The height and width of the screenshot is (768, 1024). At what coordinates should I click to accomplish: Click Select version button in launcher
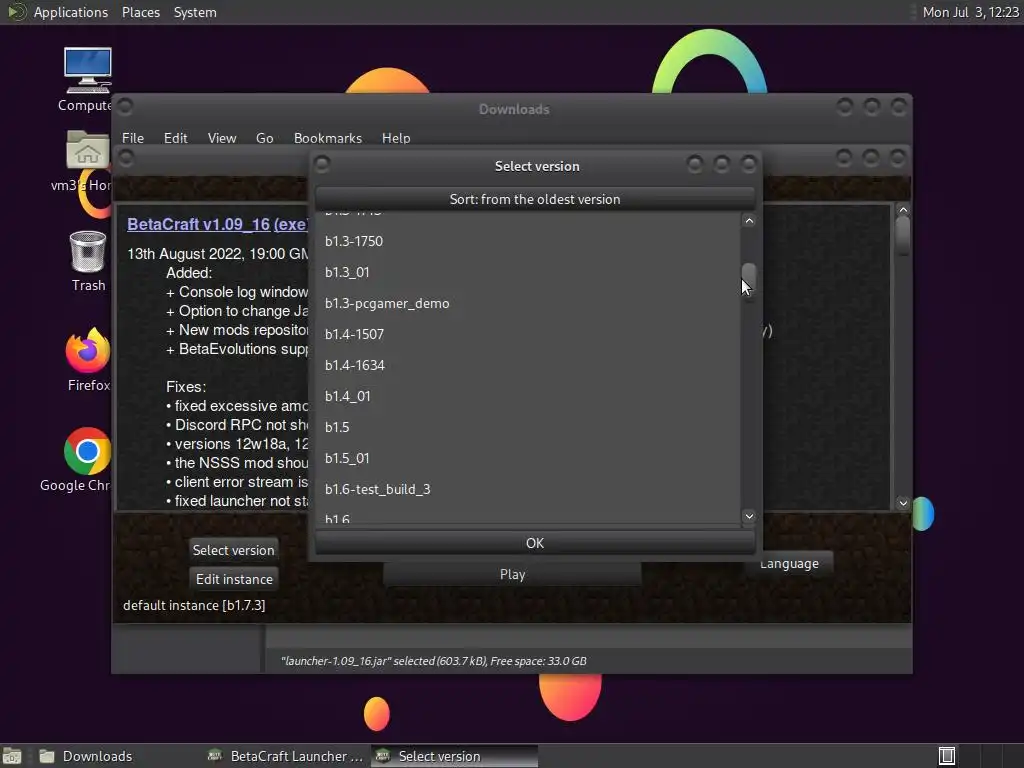coord(233,550)
